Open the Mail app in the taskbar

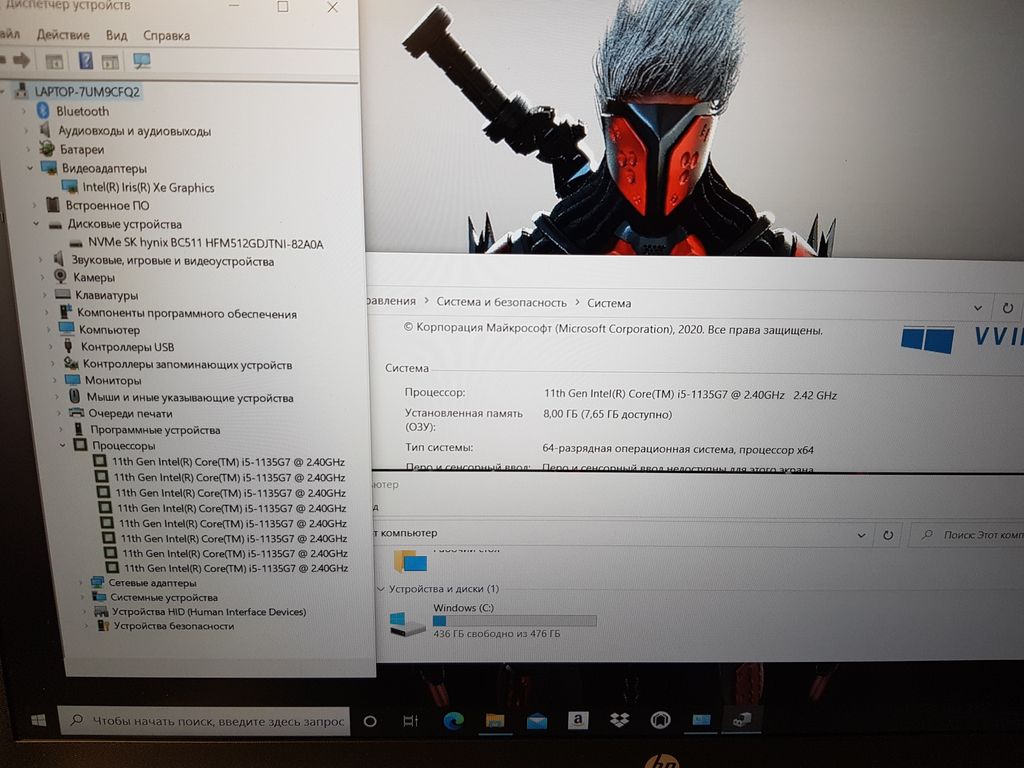pos(536,720)
